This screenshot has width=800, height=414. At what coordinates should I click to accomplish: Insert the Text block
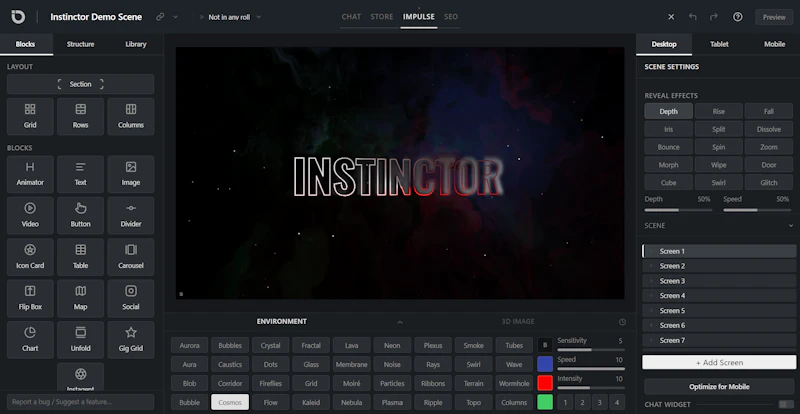(x=81, y=174)
